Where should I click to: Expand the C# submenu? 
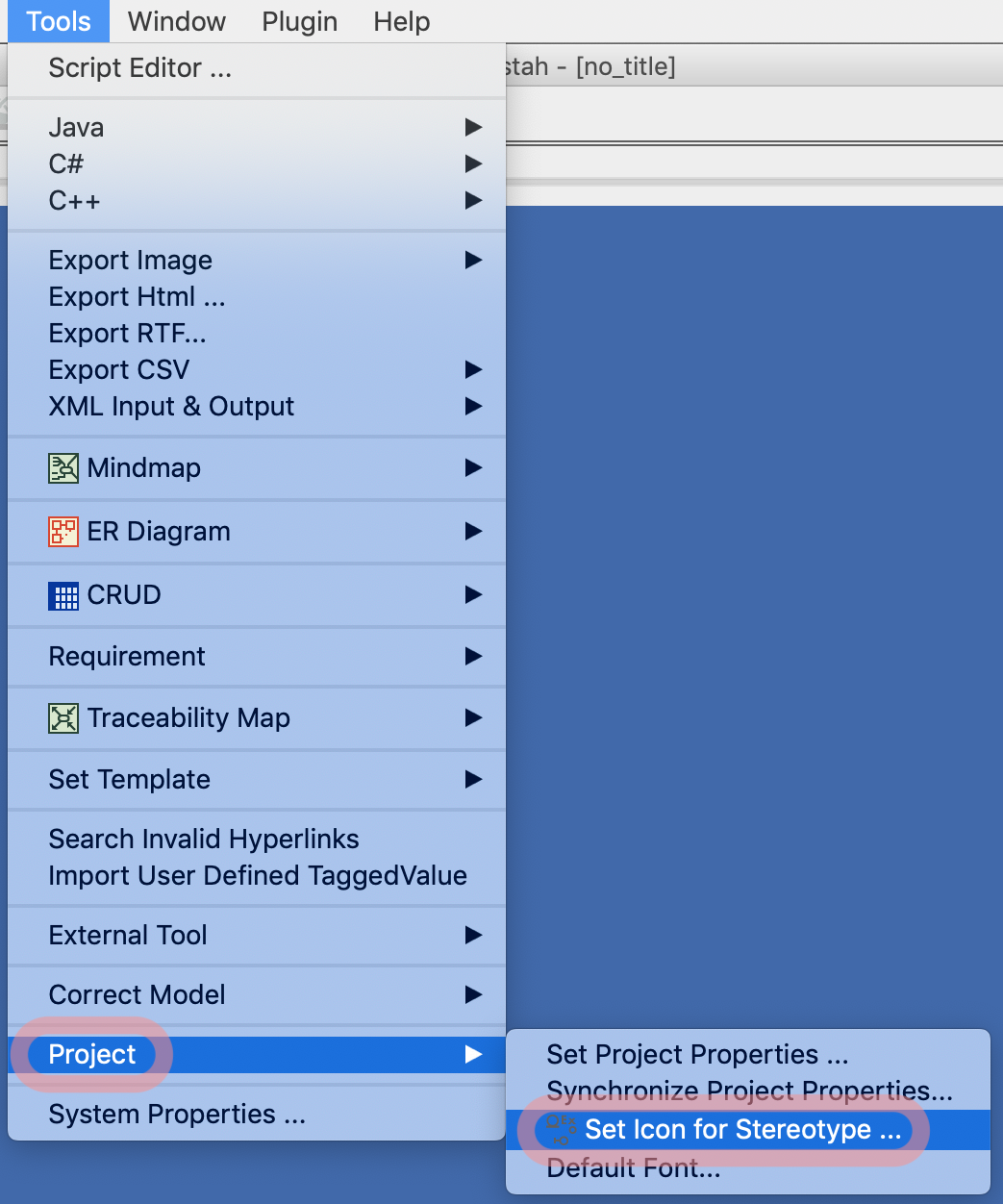coord(472,163)
